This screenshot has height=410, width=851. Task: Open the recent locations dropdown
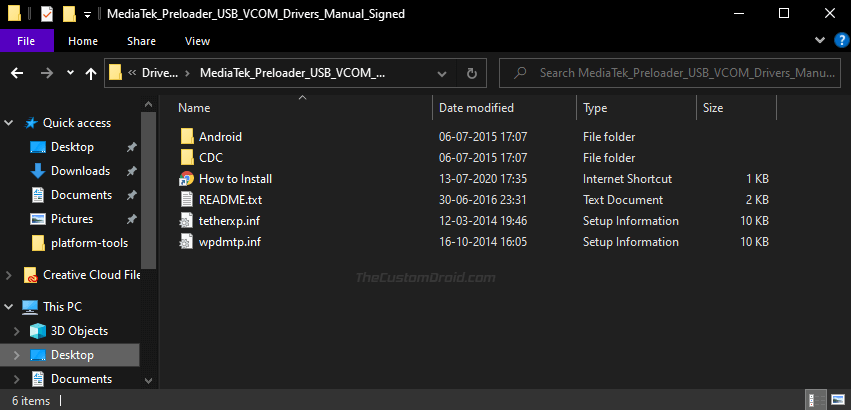[70, 73]
